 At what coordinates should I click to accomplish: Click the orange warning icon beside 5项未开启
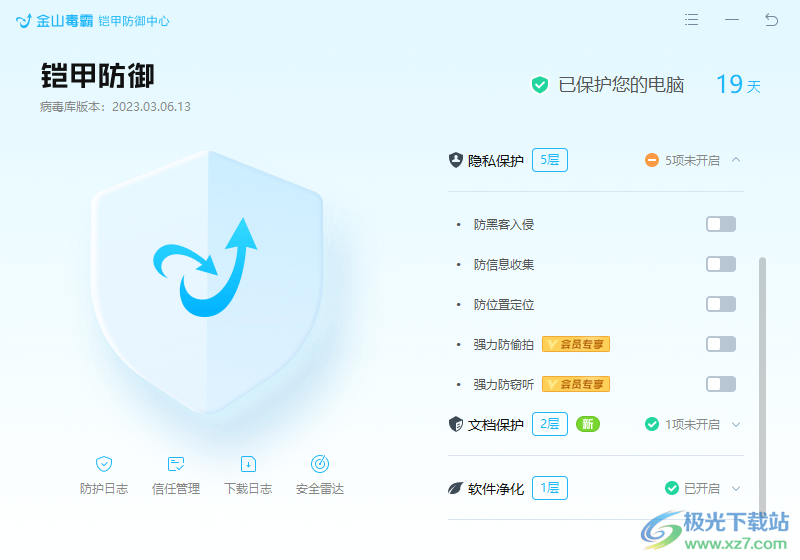tap(652, 160)
